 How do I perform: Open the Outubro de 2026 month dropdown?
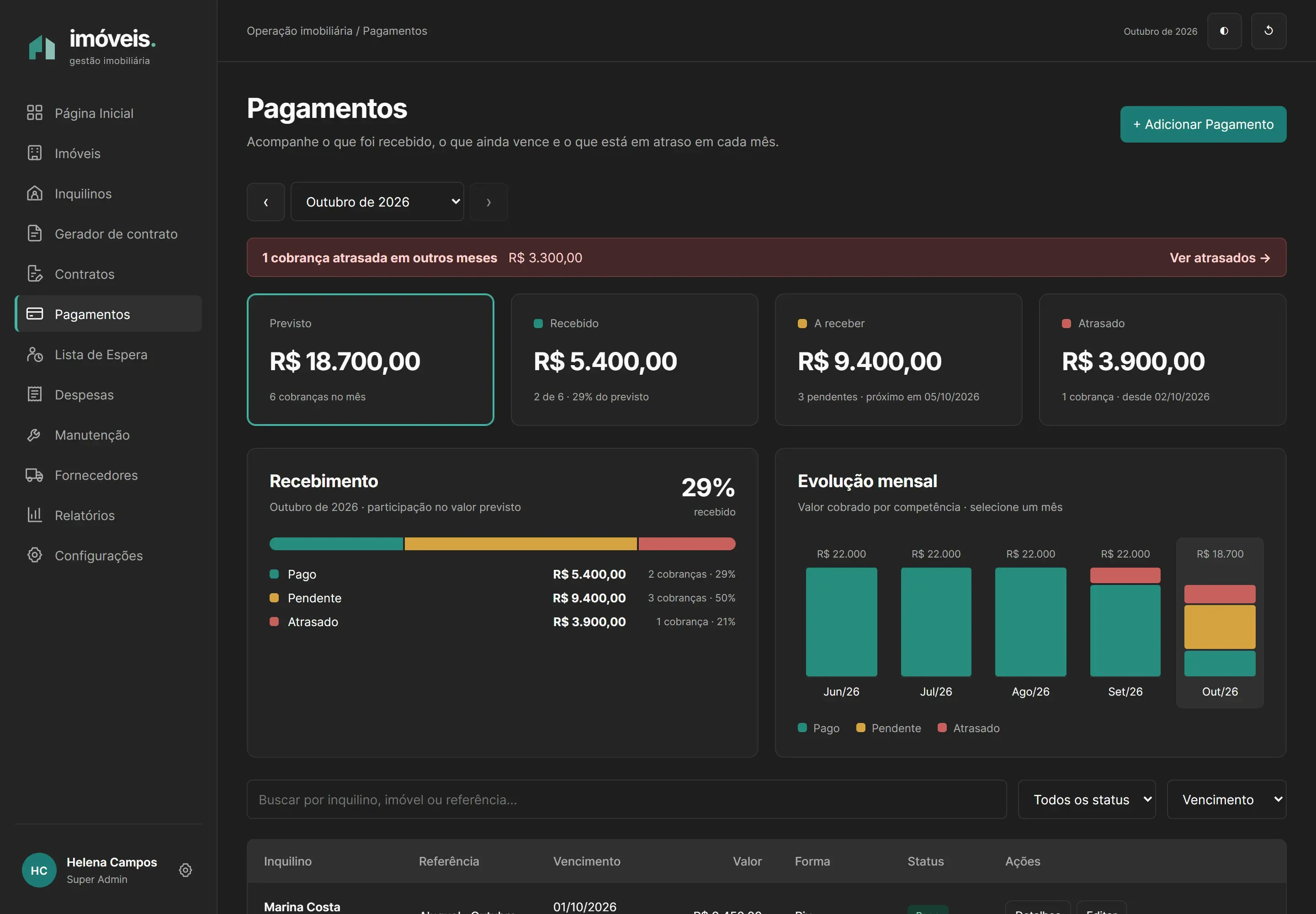[x=377, y=202]
